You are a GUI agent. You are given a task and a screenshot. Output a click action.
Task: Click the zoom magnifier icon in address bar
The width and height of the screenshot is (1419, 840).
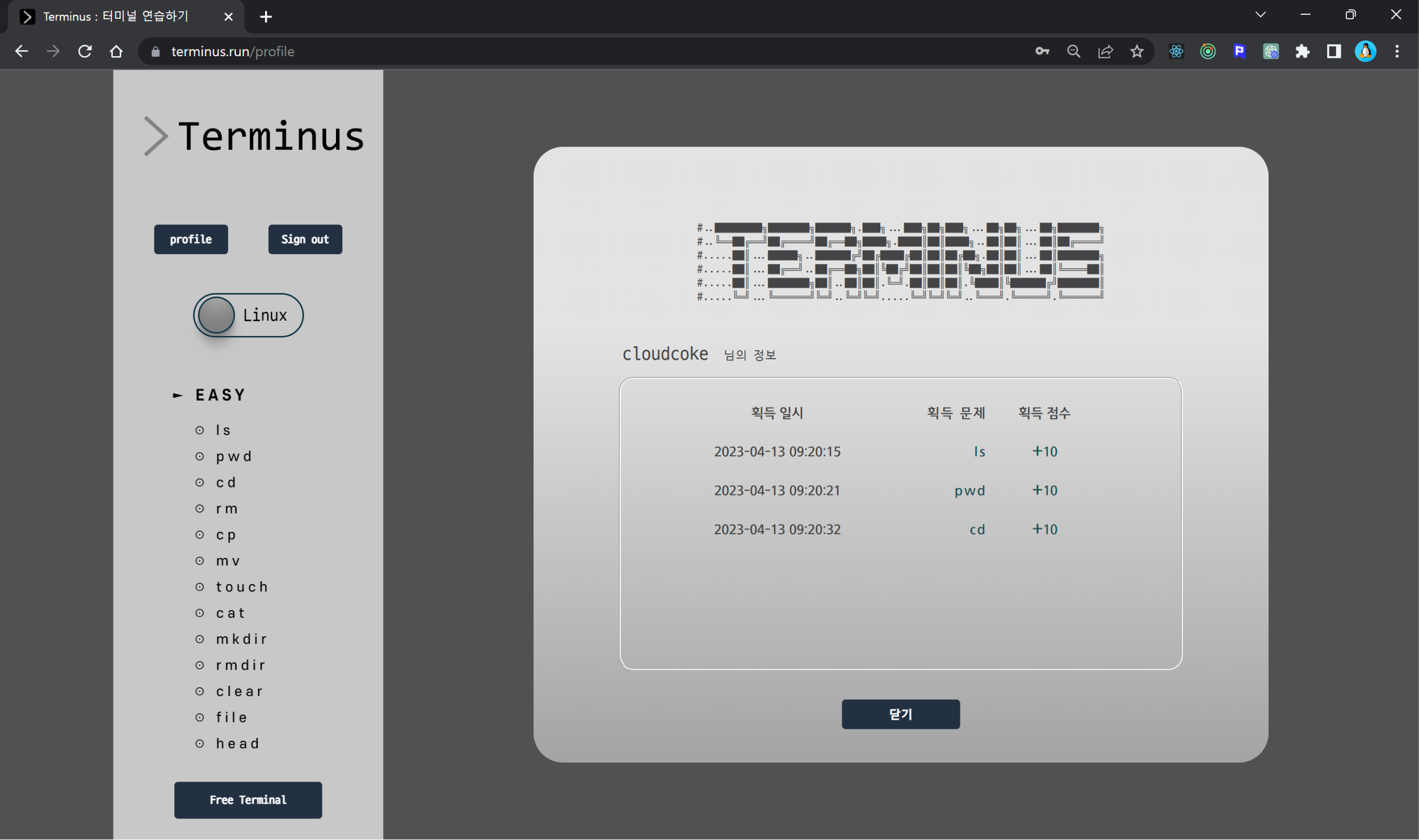pos(1073,52)
